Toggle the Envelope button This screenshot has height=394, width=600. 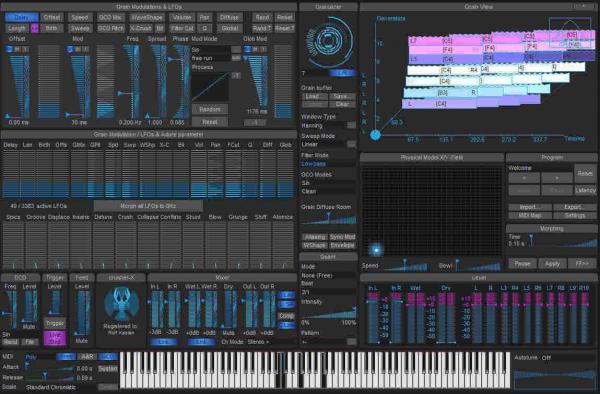tap(342, 245)
